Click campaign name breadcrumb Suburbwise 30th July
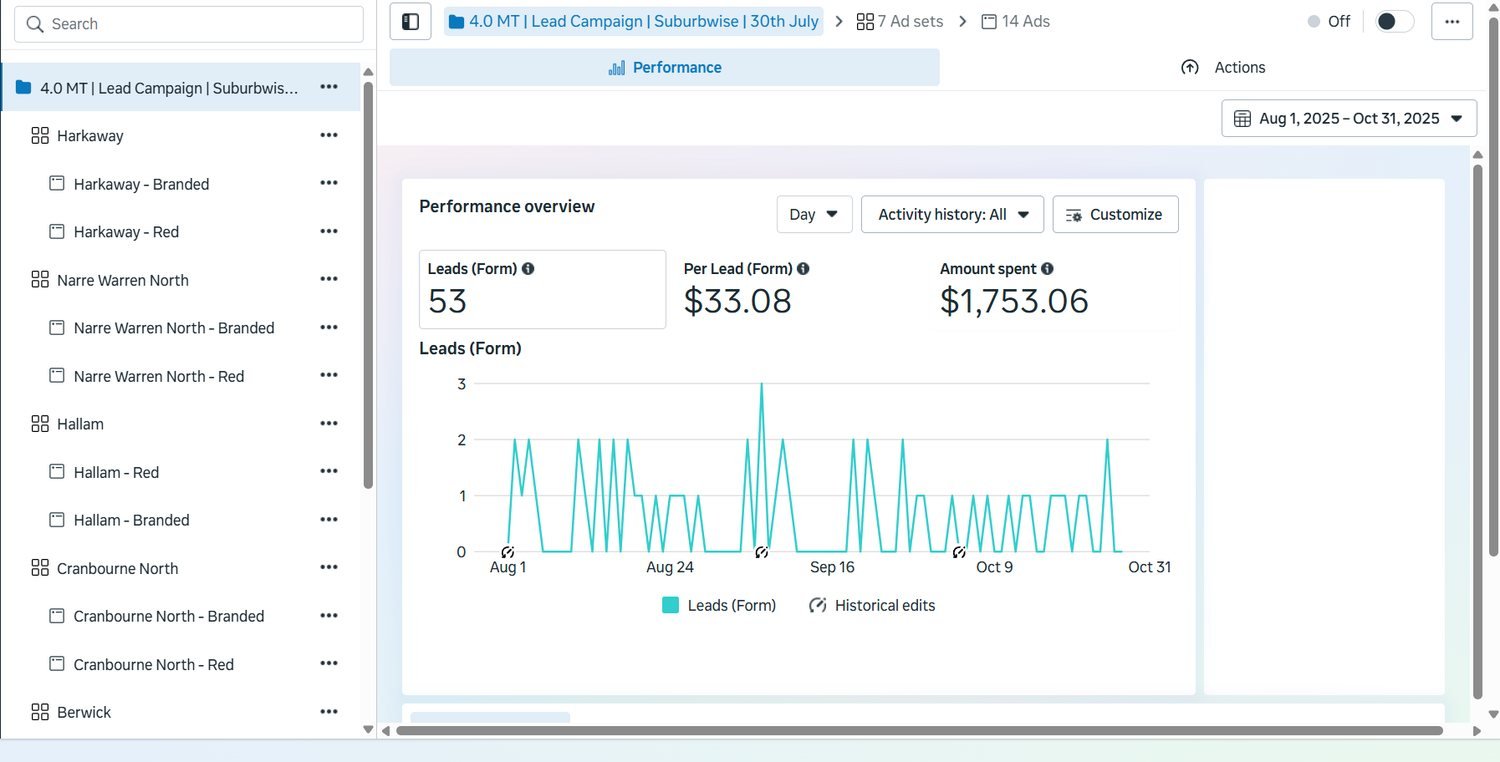Viewport: 1500px width, 762px height. tap(634, 21)
